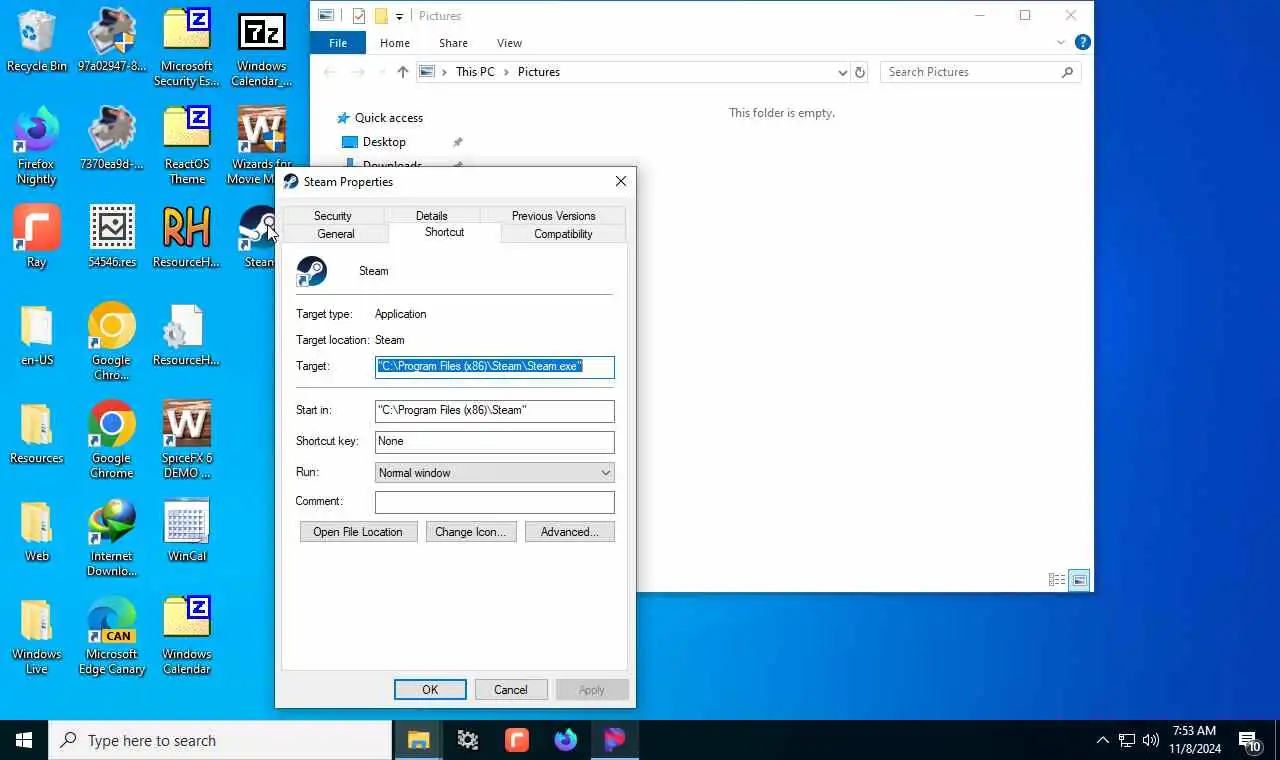Click the Firefox Nightly taskbar icon
The width and height of the screenshot is (1280, 760).
(x=565, y=740)
